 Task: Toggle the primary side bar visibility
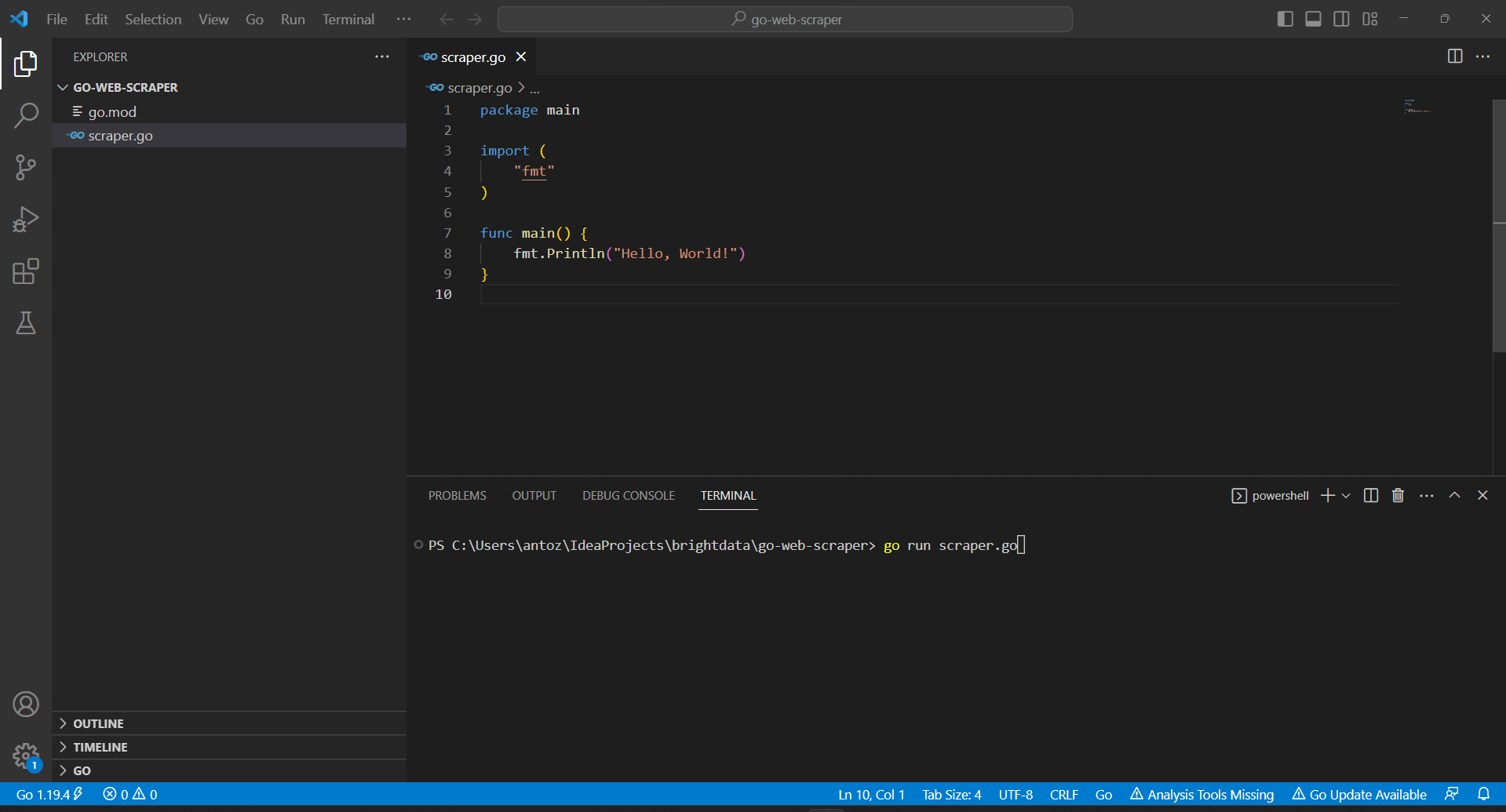click(x=1285, y=19)
